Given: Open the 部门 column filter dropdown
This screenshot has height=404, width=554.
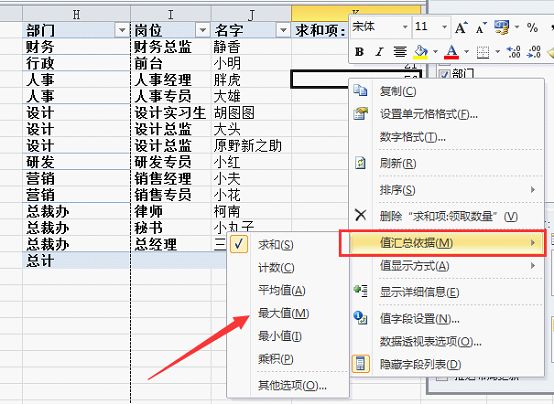Looking at the screenshot, I should coord(122,30).
